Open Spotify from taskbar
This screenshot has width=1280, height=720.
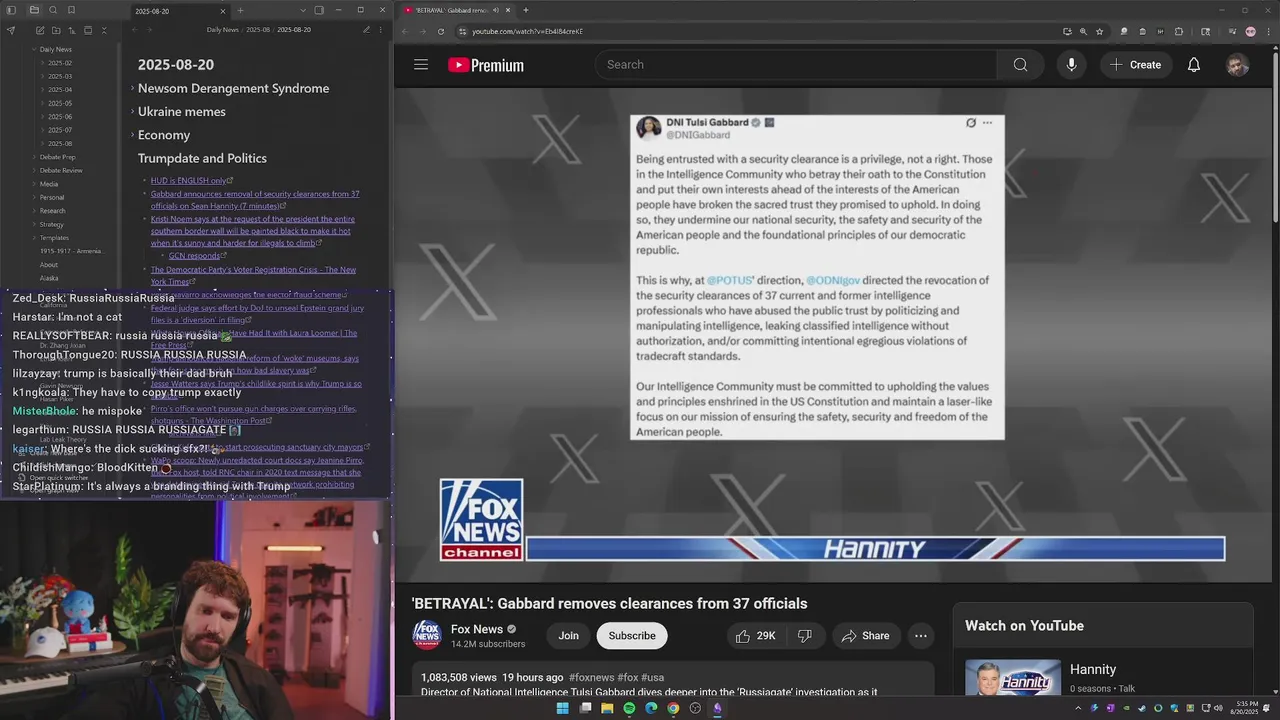tap(629, 708)
